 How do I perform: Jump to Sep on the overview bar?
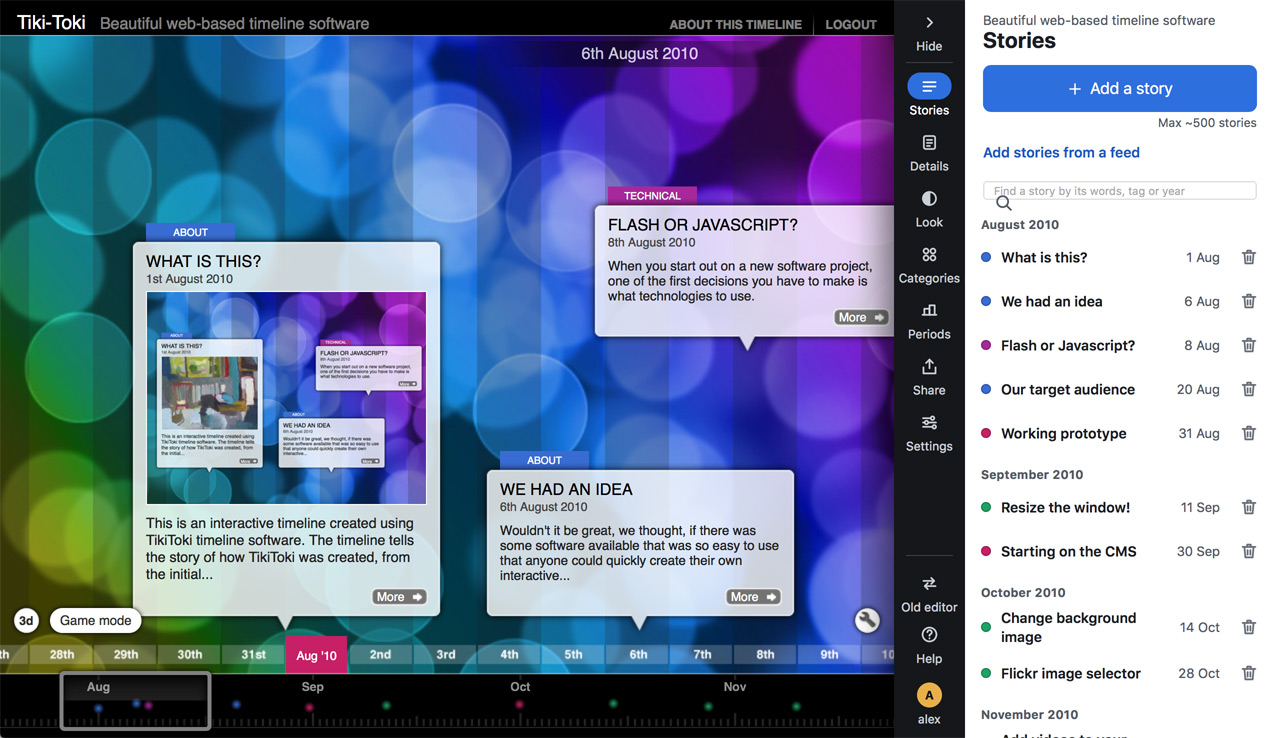pos(312,687)
